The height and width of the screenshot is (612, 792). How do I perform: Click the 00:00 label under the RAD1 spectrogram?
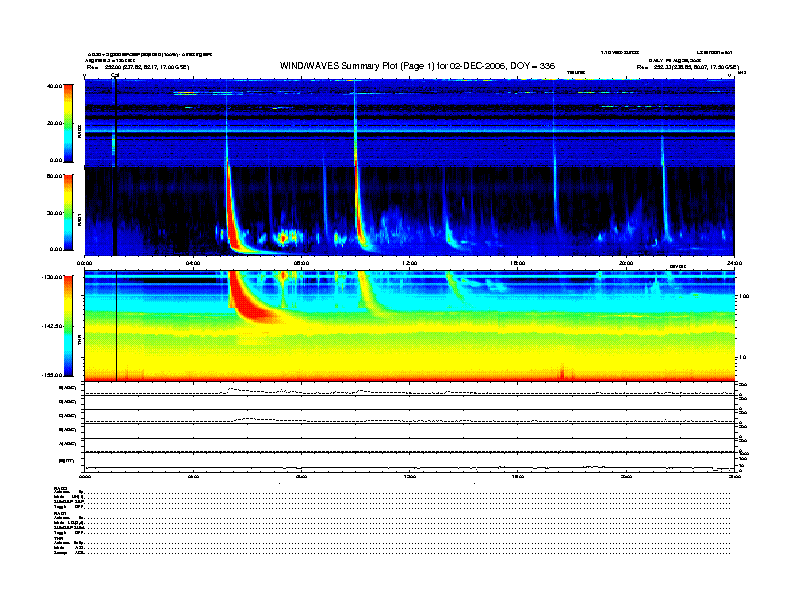[x=84, y=263]
